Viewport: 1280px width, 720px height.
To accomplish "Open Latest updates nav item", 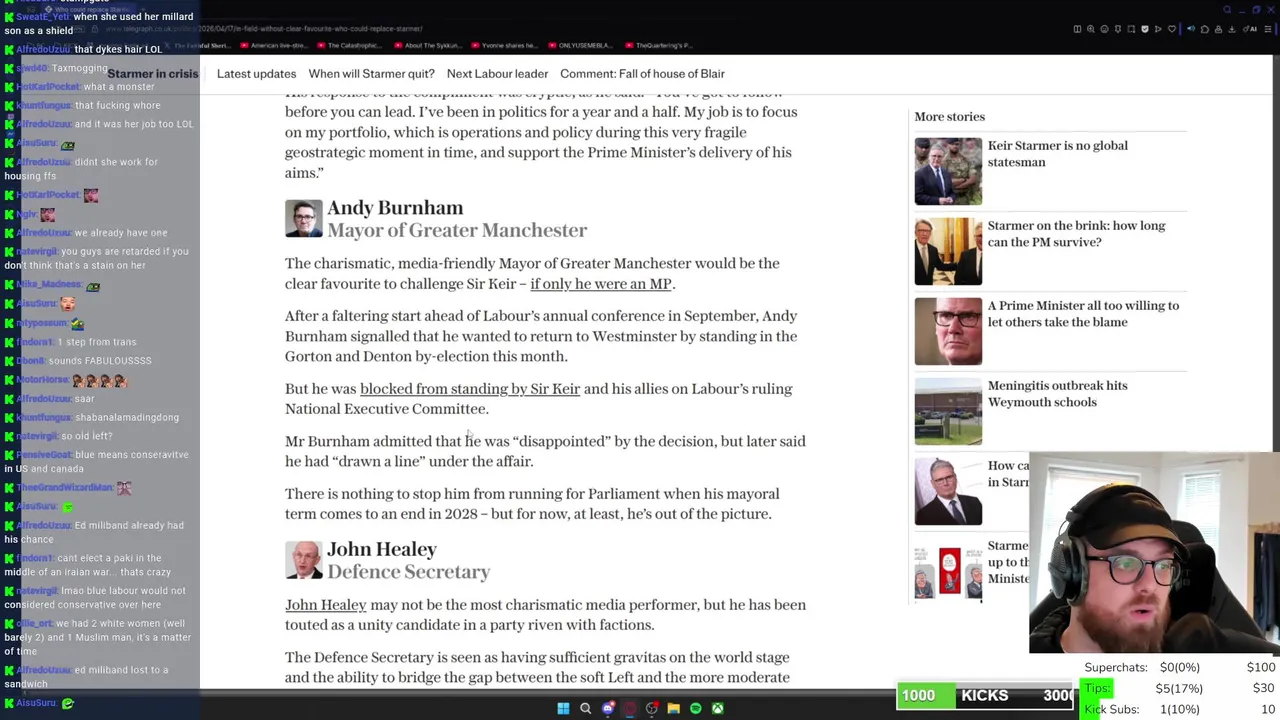I will 256,73.
